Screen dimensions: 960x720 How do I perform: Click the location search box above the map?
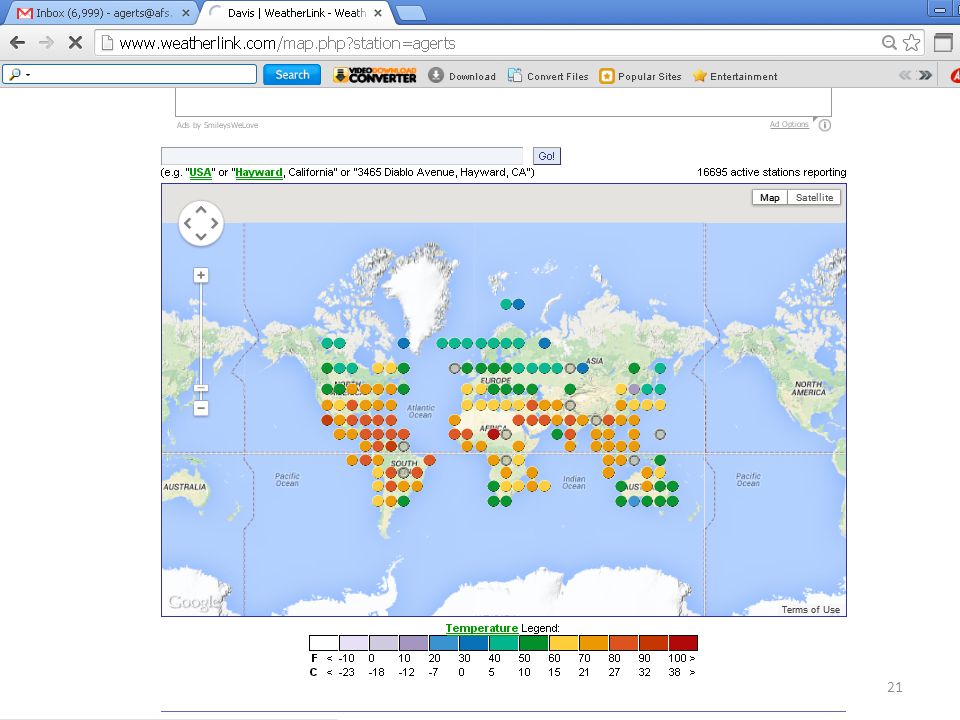(x=342, y=156)
